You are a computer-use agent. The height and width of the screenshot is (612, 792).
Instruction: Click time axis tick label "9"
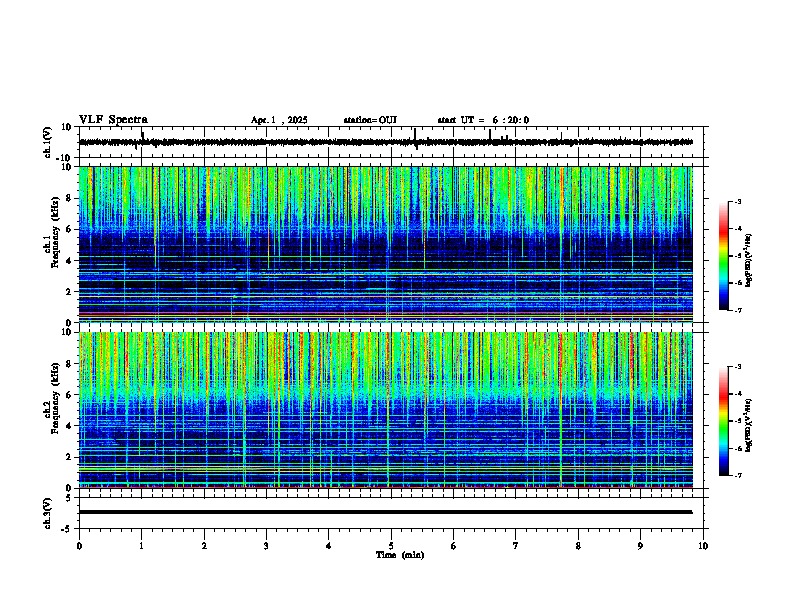pyautogui.click(x=640, y=546)
